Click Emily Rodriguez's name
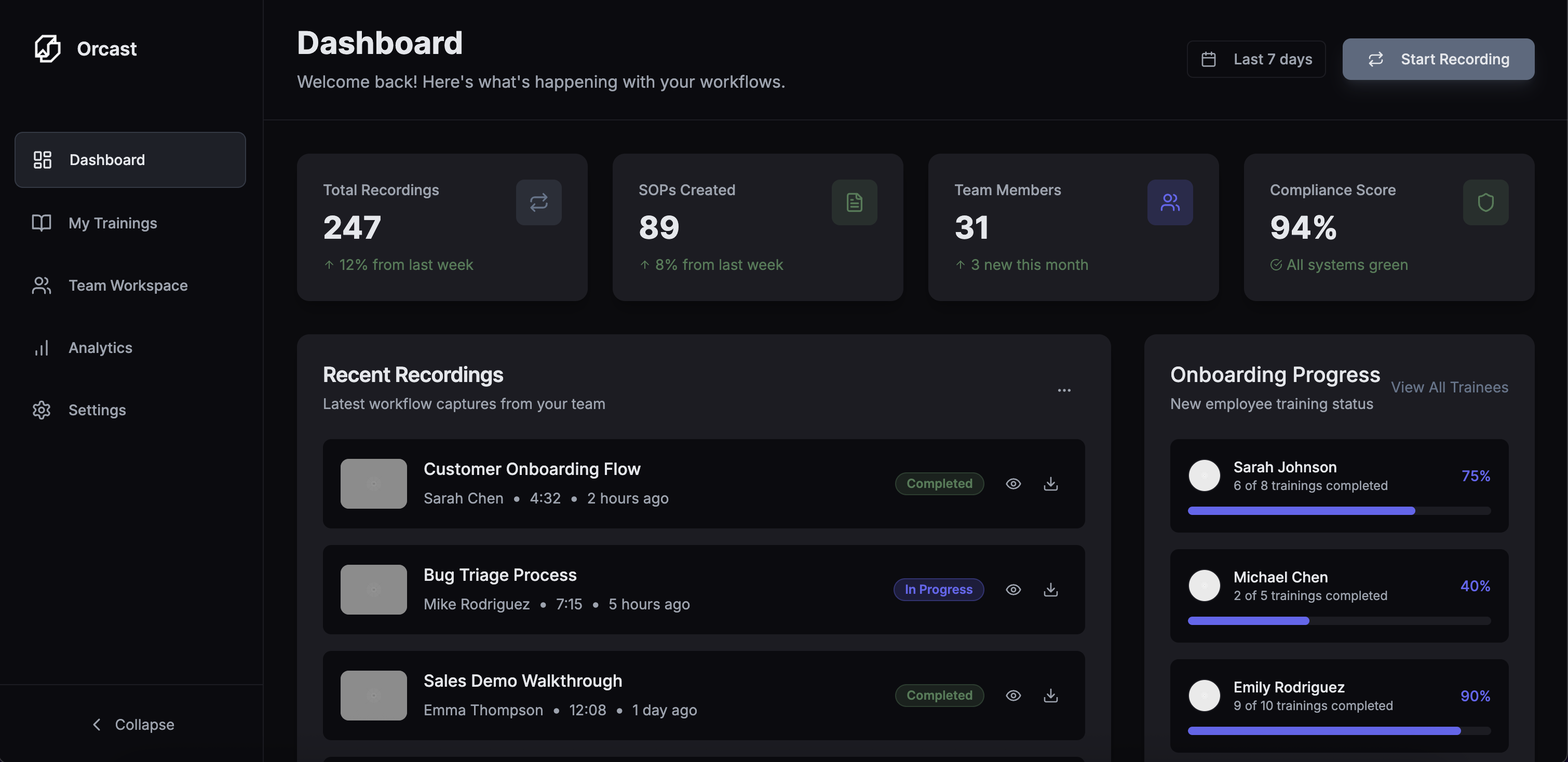The height and width of the screenshot is (762, 1568). 1289,687
